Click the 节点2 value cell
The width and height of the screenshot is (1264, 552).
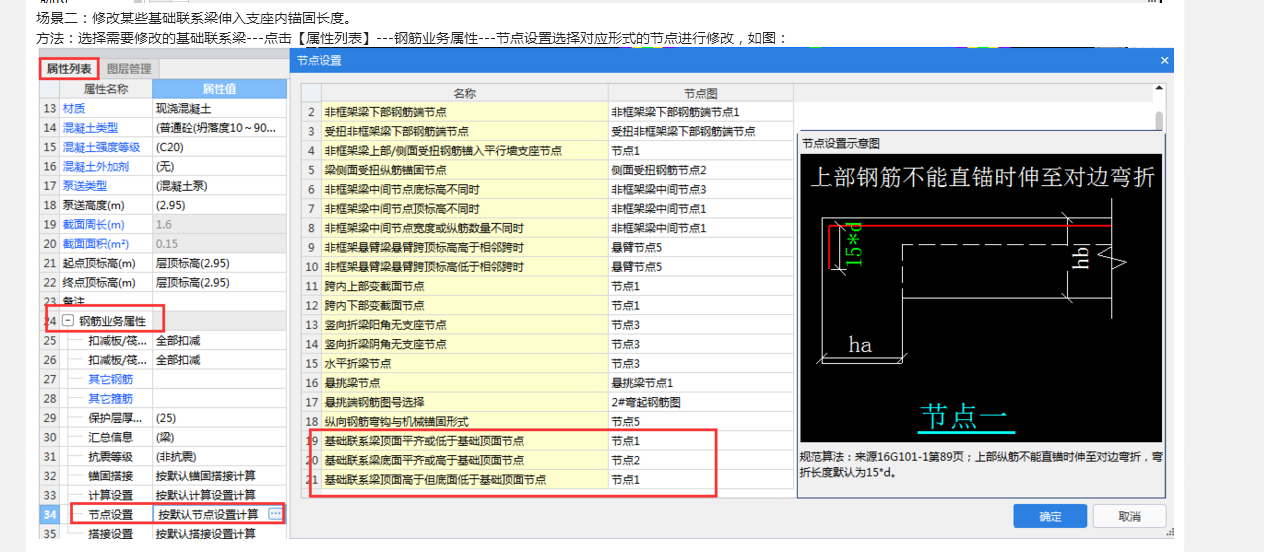(700, 460)
